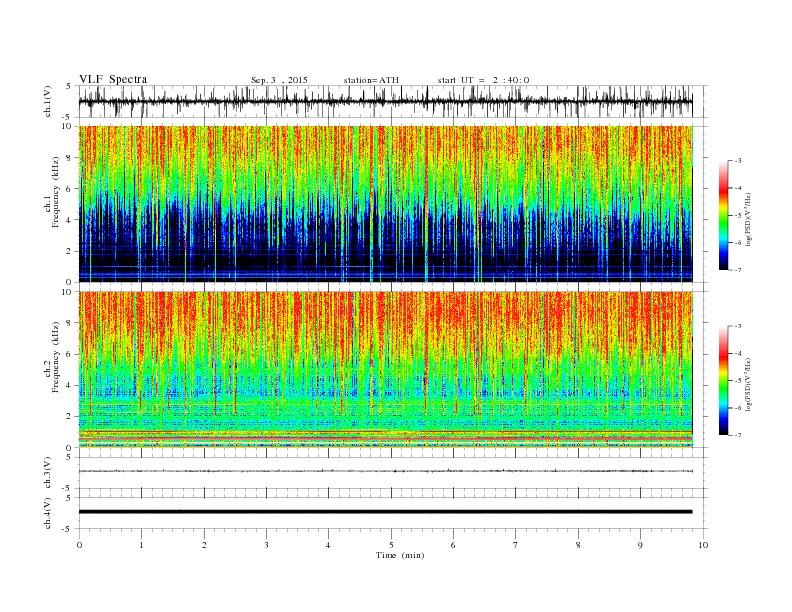
Task: Select the "start UT = 2:40:0" label
Action: [x=483, y=80]
